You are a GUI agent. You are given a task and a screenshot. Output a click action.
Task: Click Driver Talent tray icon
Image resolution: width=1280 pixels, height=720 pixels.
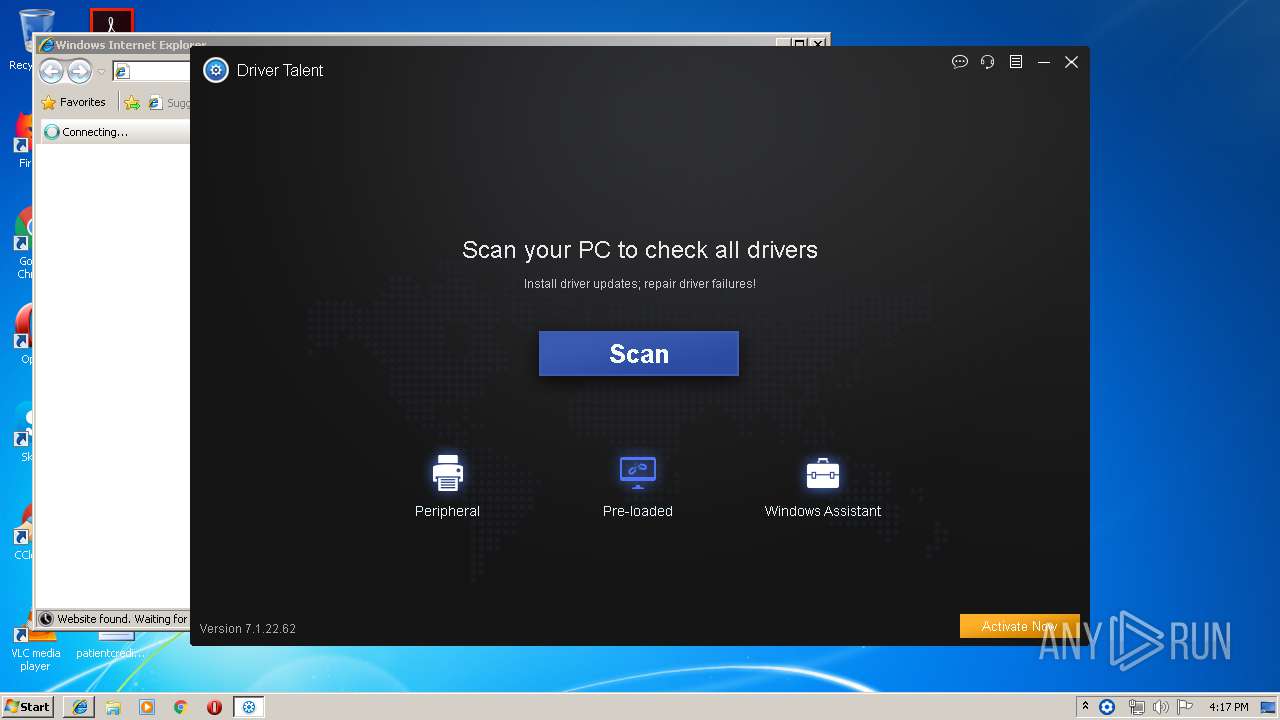click(1107, 707)
